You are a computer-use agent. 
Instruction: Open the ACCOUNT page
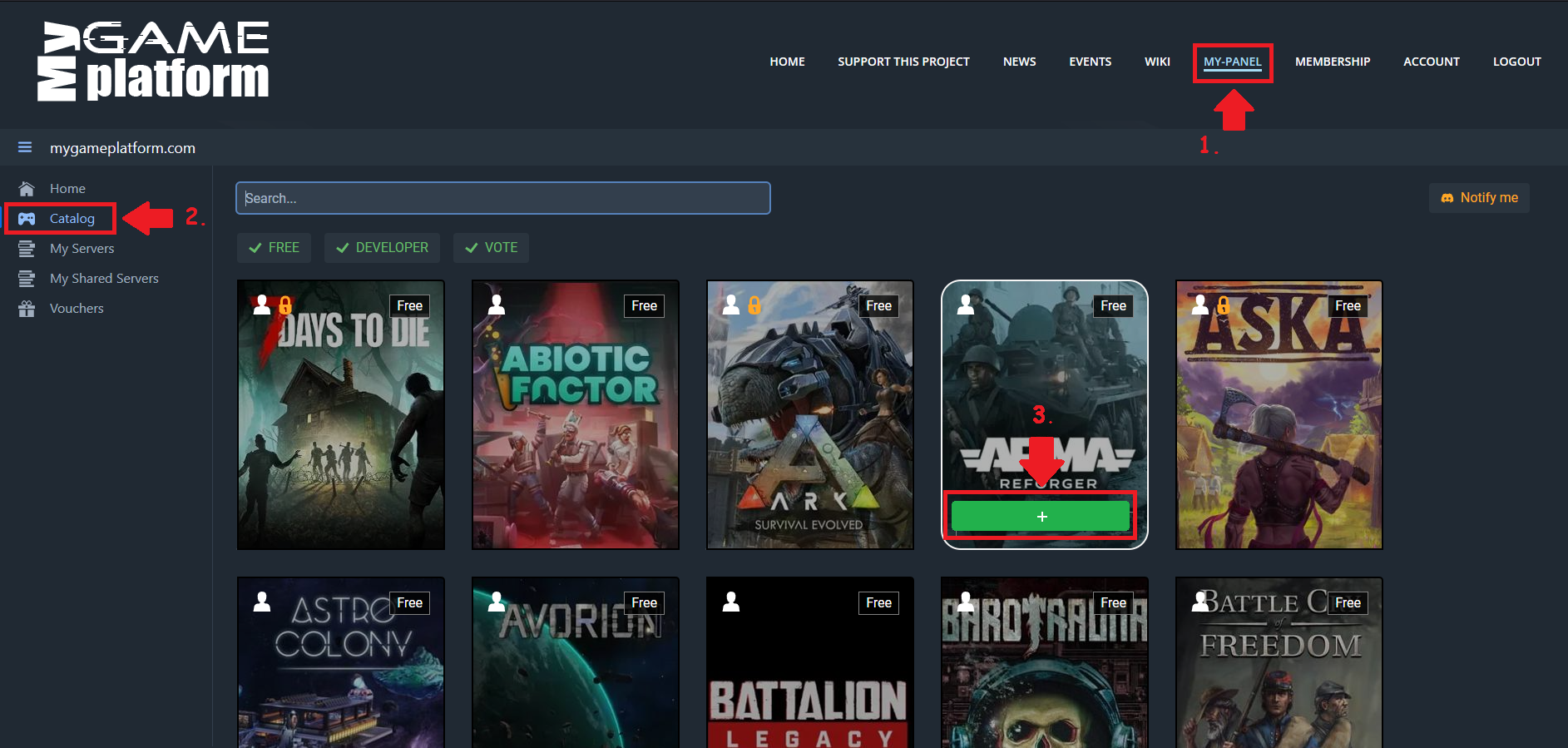[1431, 62]
